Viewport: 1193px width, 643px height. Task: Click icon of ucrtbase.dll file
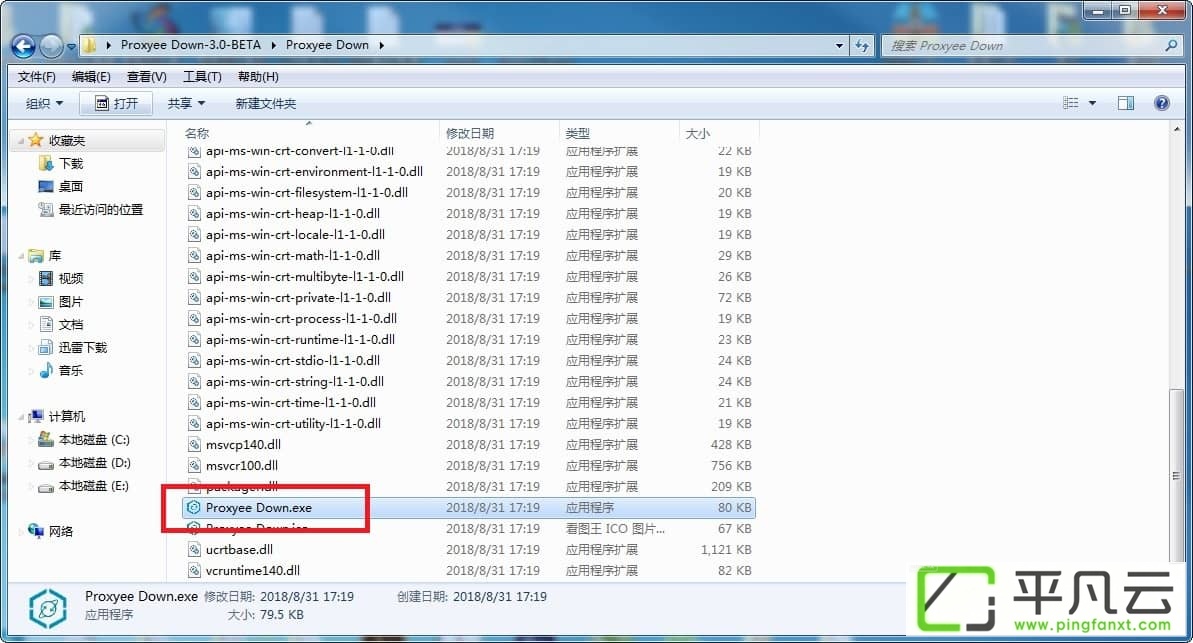(194, 549)
